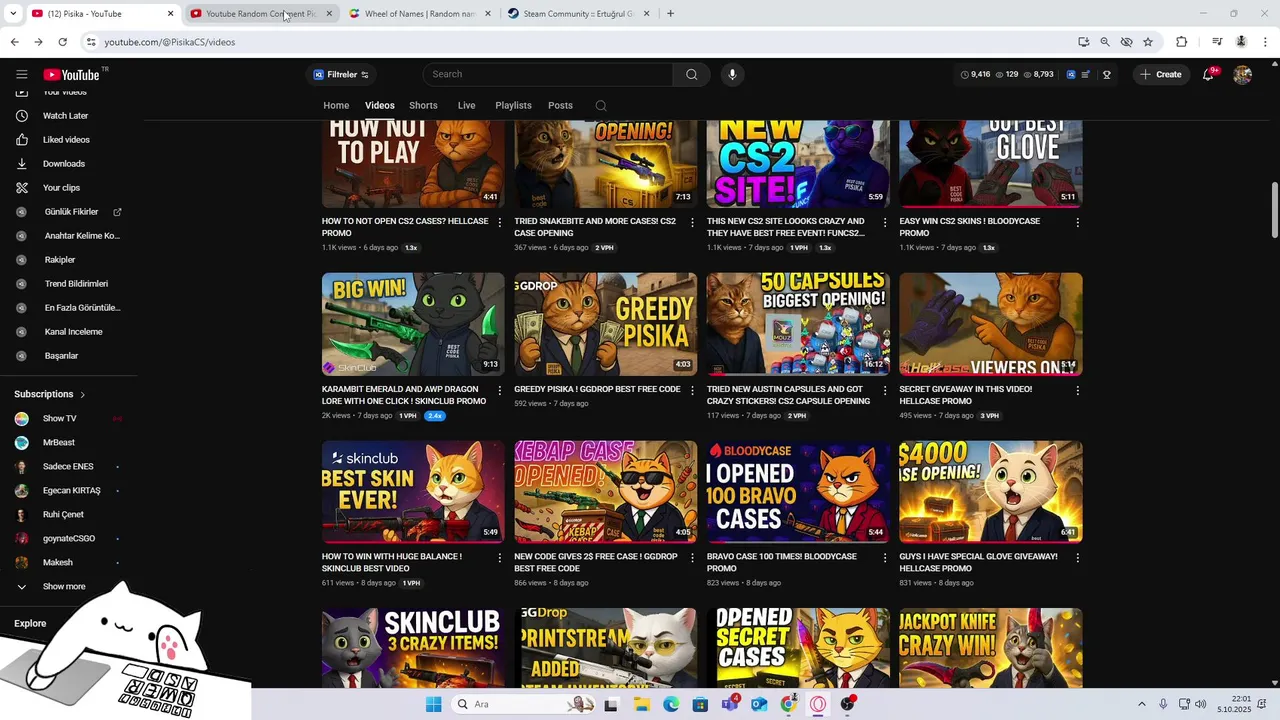Click the search magnifier button

(691, 74)
